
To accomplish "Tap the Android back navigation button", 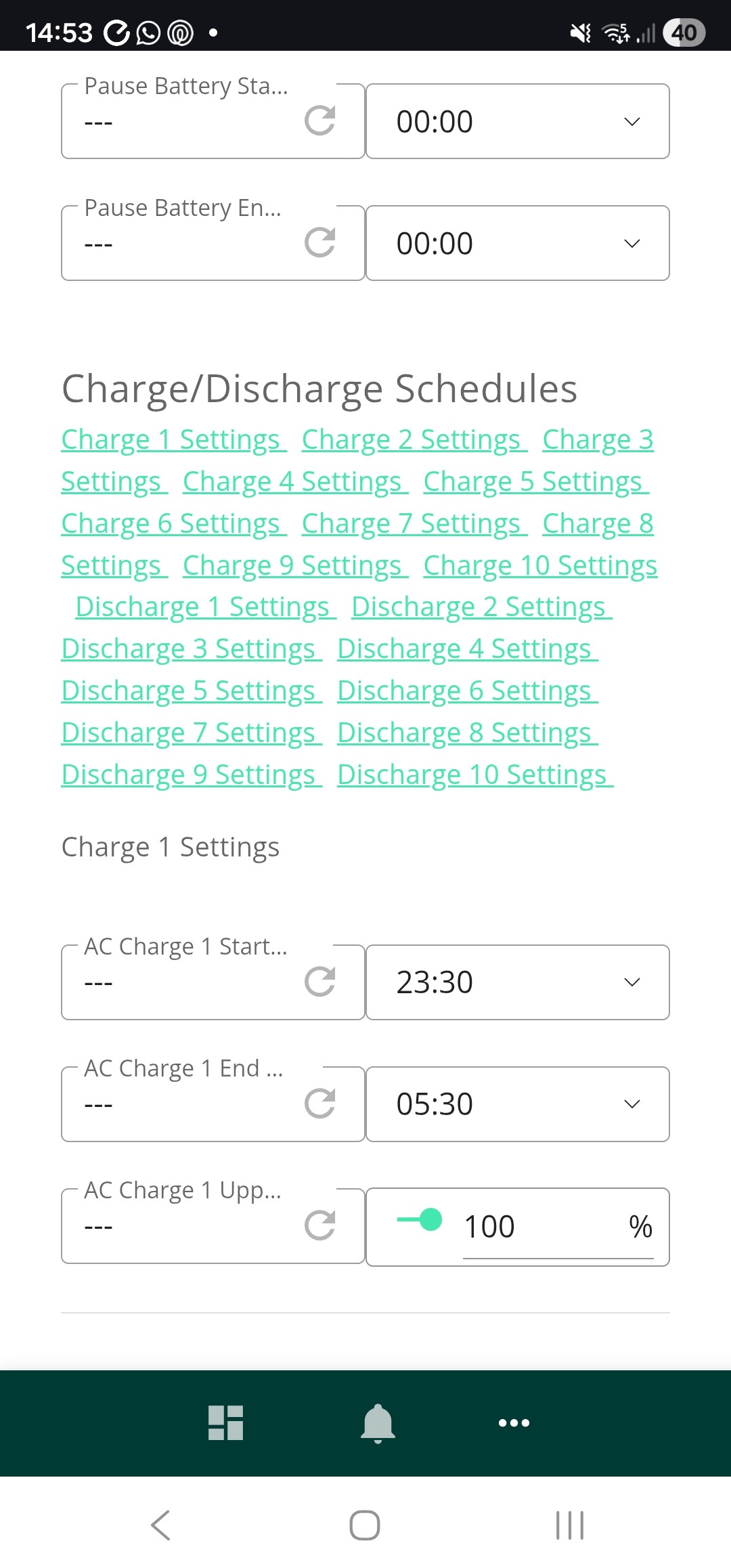I will click(161, 1525).
